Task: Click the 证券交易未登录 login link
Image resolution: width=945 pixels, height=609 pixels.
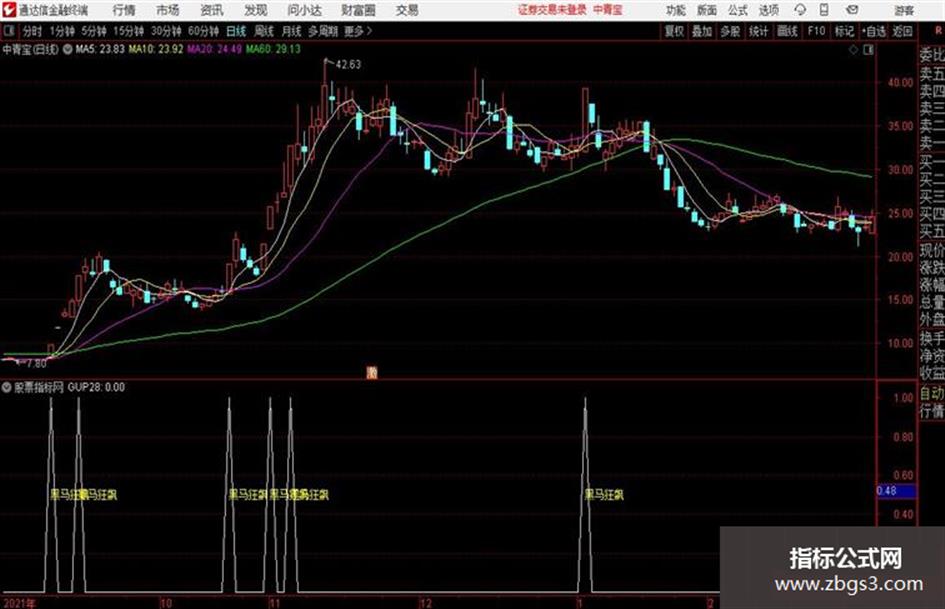Action: (x=553, y=10)
